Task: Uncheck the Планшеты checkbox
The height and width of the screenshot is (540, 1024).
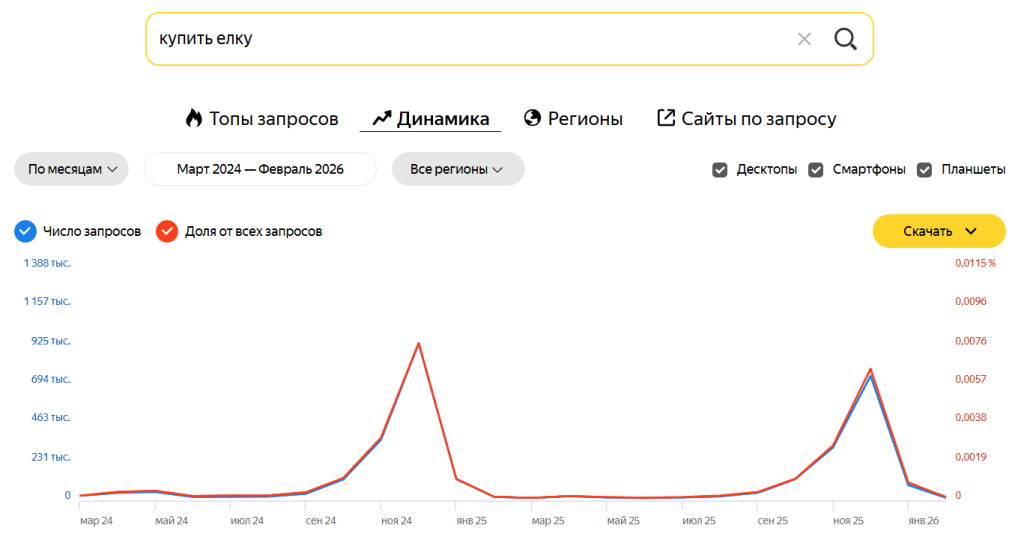Action: click(925, 169)
